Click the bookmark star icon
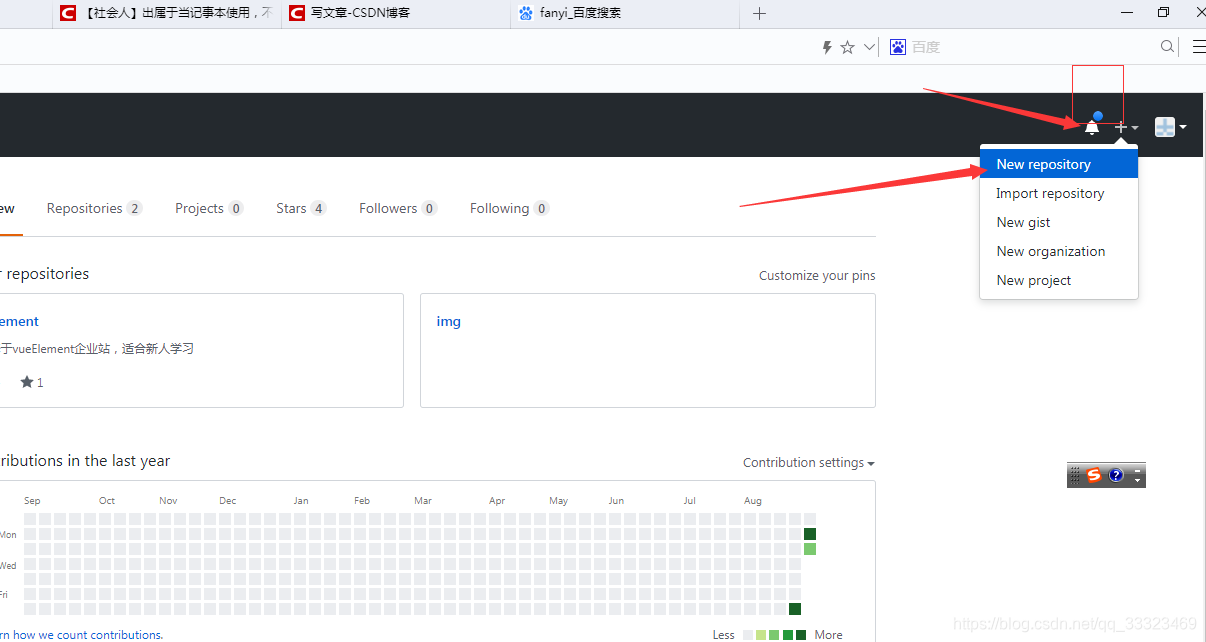The height and width of the screenshot is (642, 1206). [847, 47]
